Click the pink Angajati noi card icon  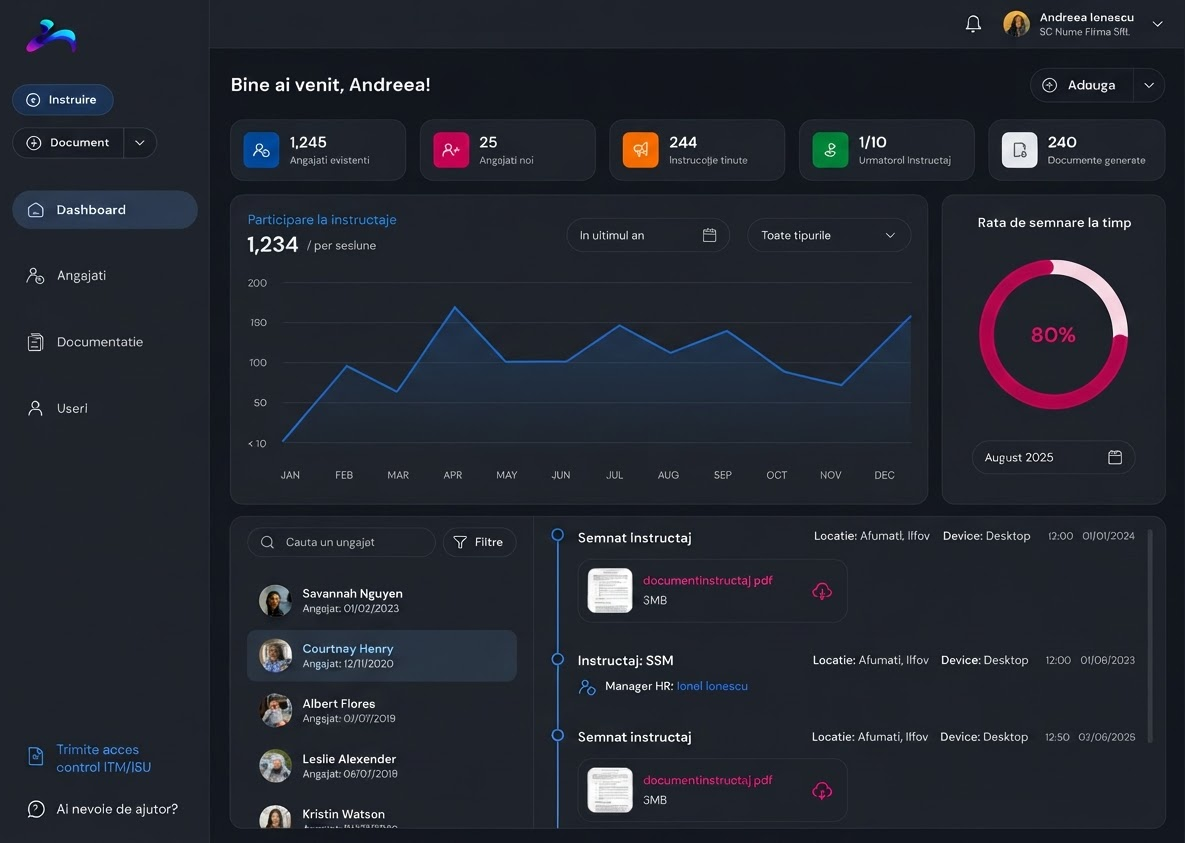[x=451, y=150]
